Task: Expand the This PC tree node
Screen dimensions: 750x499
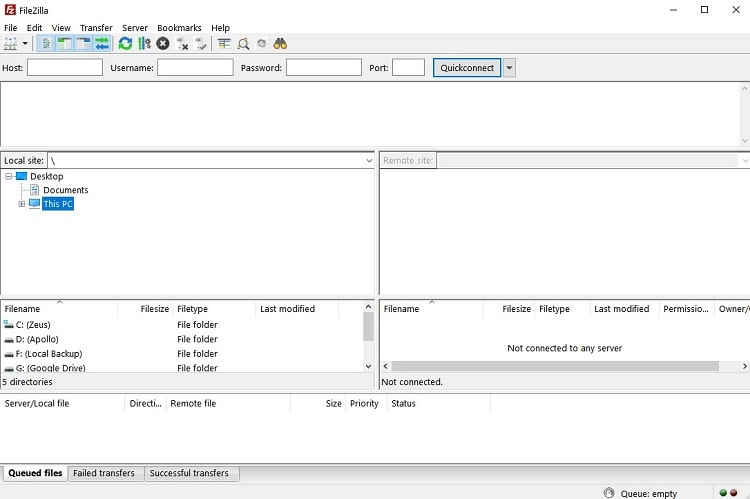Action: point(22,204)
